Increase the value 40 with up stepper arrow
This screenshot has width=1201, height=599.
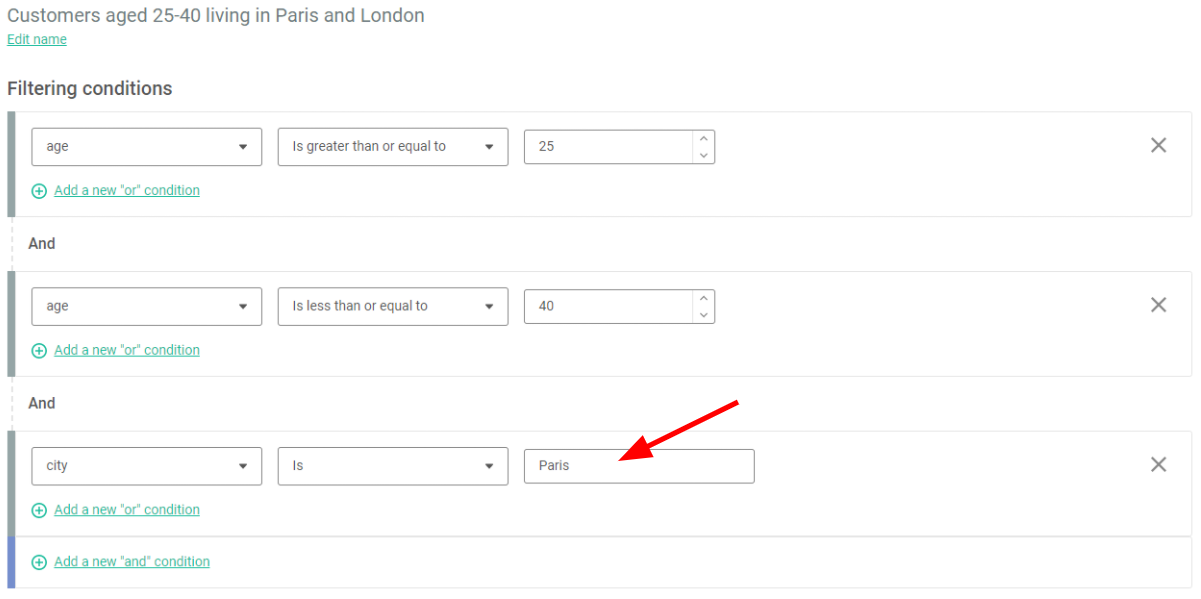pyautogui.click(x=704, y=298)
